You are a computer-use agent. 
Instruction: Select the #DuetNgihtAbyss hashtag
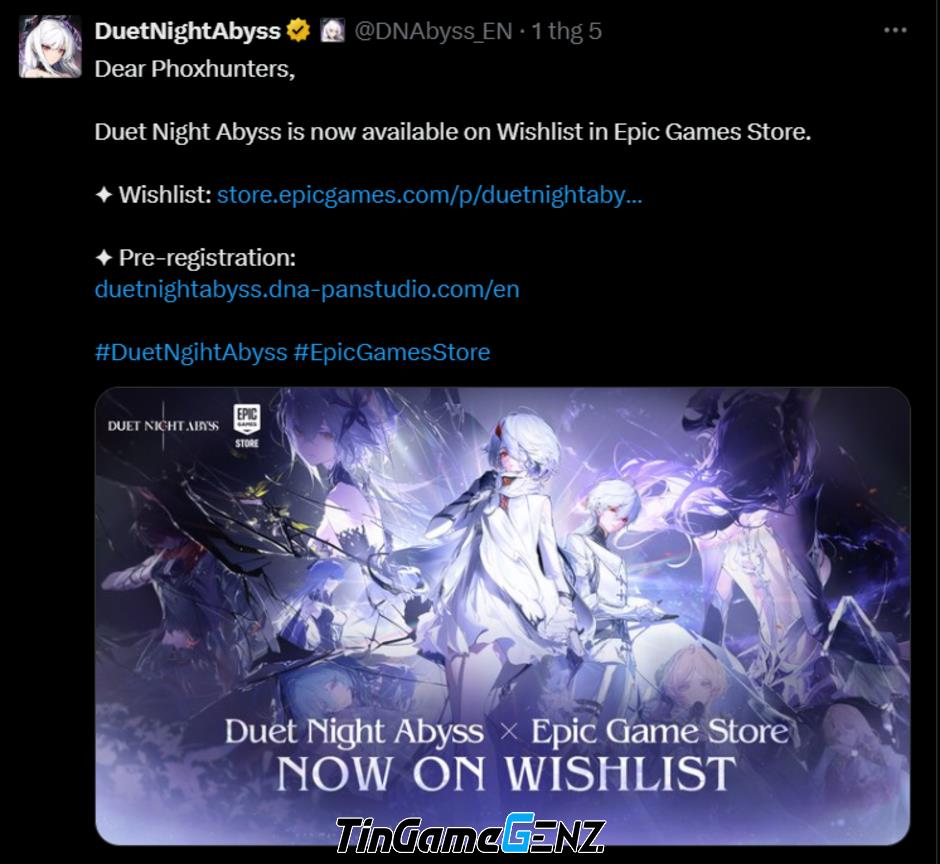[191, 352]
